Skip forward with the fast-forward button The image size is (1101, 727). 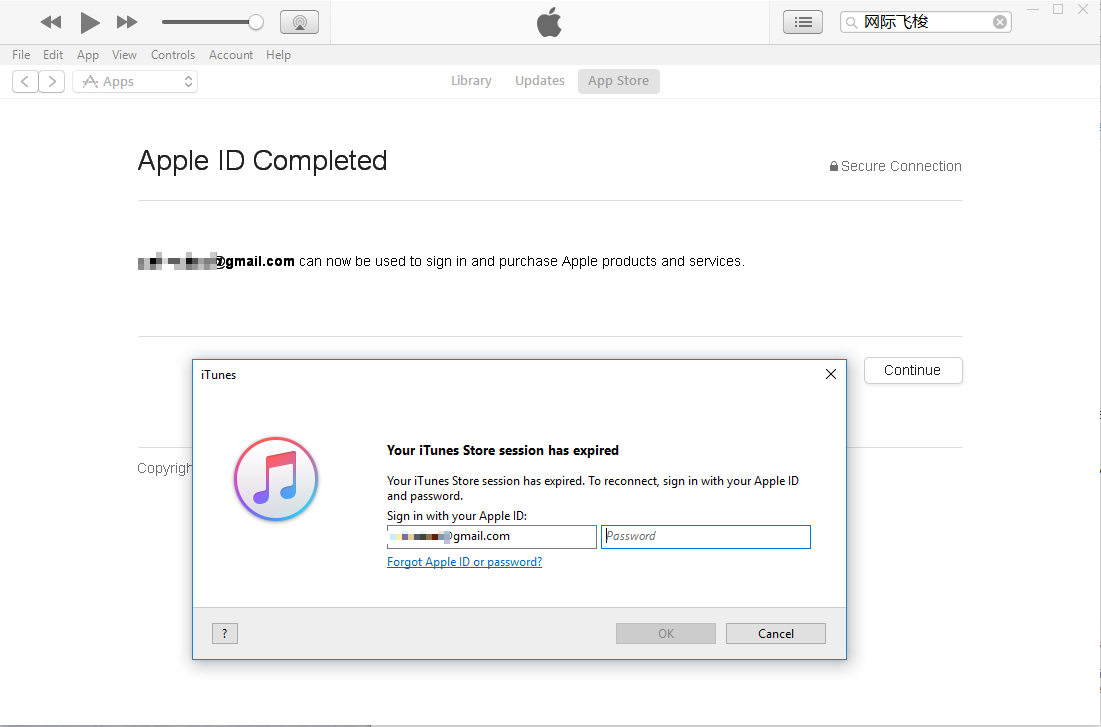click(x=127, y=22)
